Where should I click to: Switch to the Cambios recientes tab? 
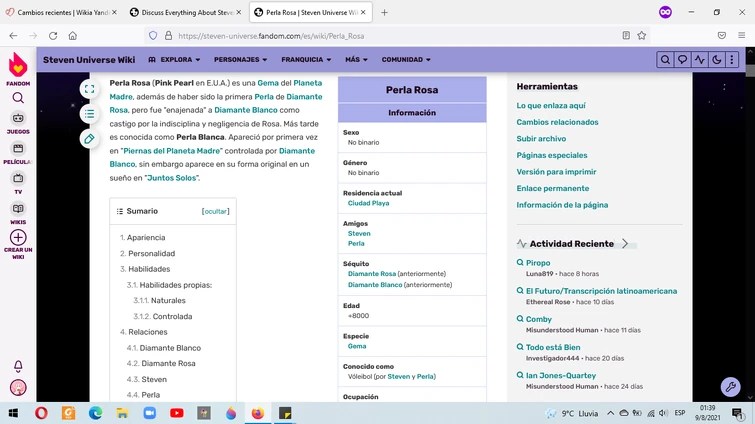click(61, 13)
